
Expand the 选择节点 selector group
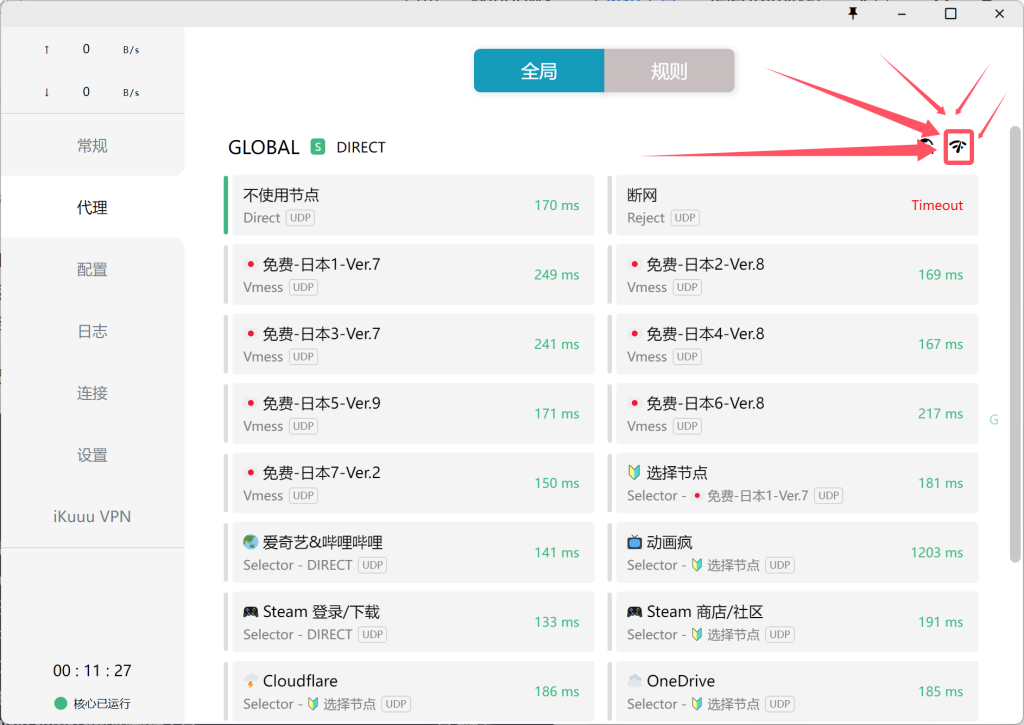(x=795, y=483)
